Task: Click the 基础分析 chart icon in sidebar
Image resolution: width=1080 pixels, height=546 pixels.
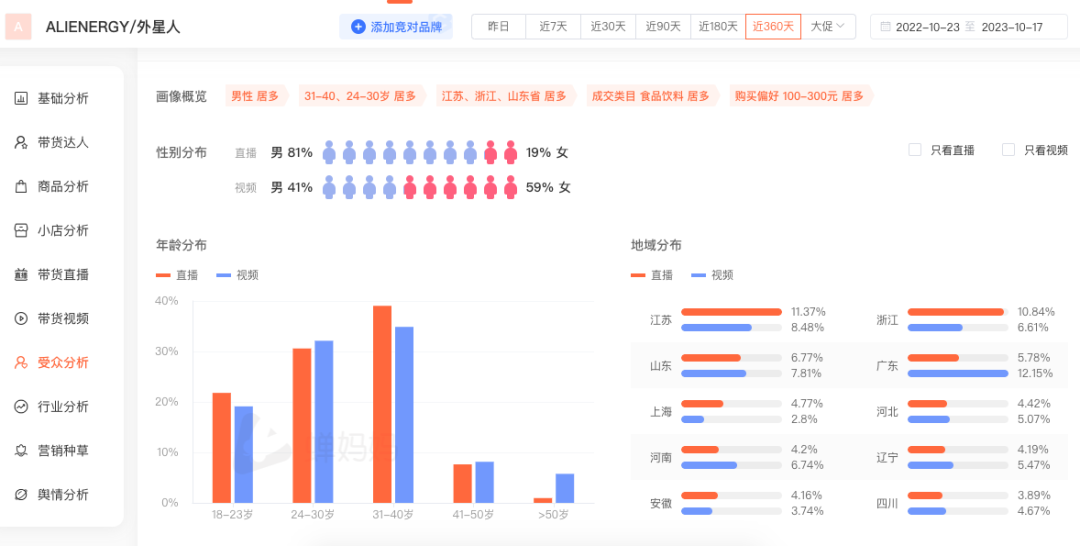Action: tap(20, 98)
